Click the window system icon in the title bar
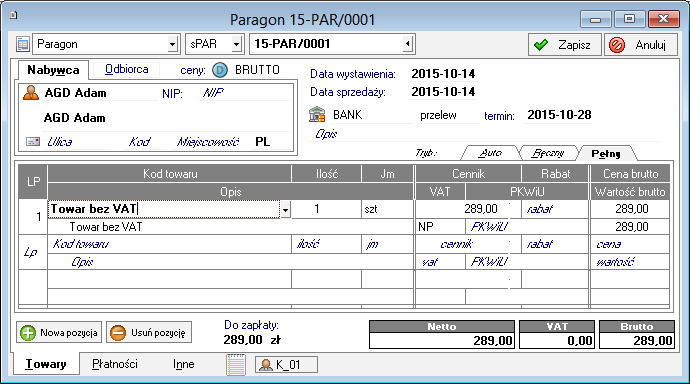 14,15
